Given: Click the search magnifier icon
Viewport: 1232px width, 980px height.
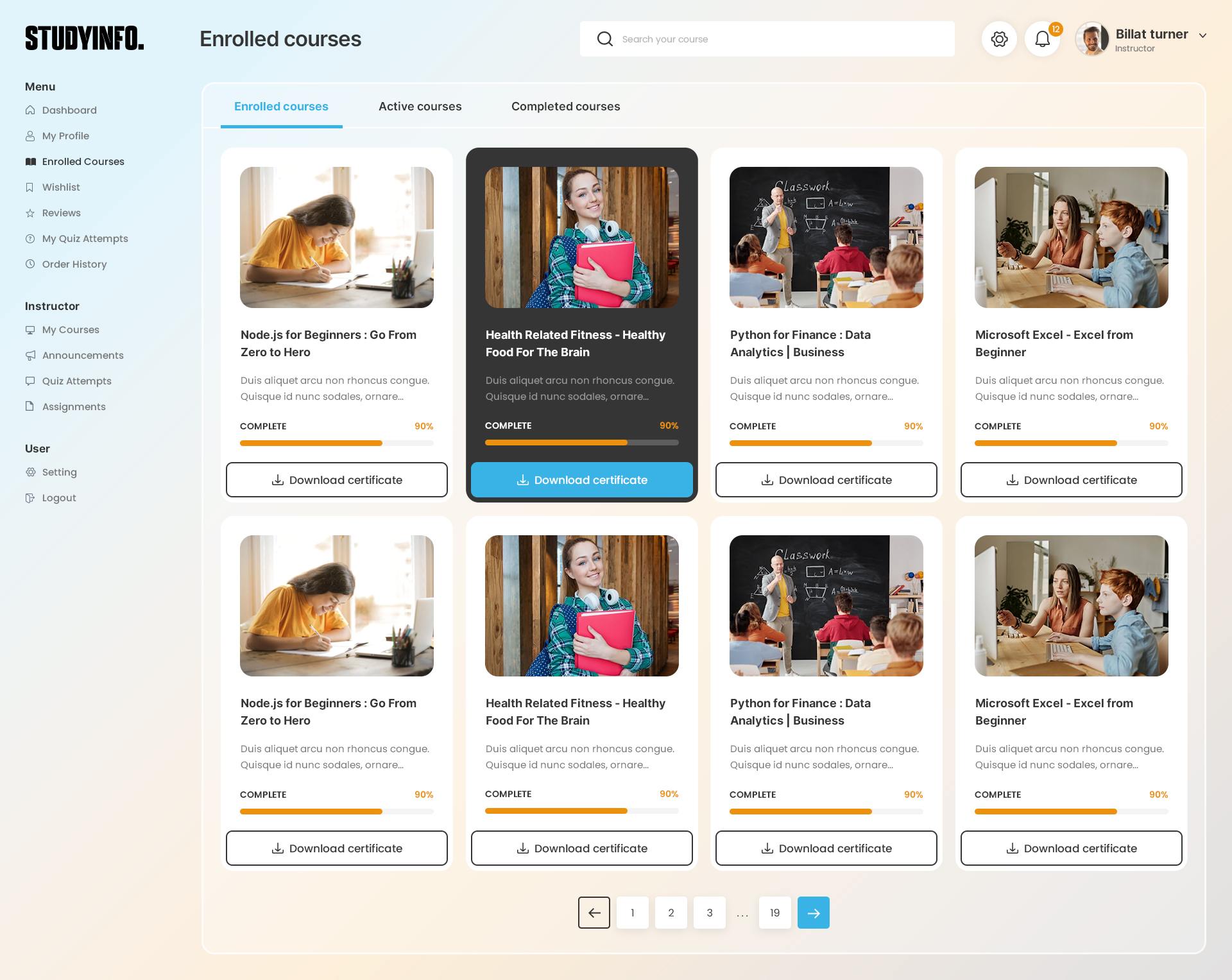Looking at the screenshot, I should pyautogui.click(x=604, y=39).
